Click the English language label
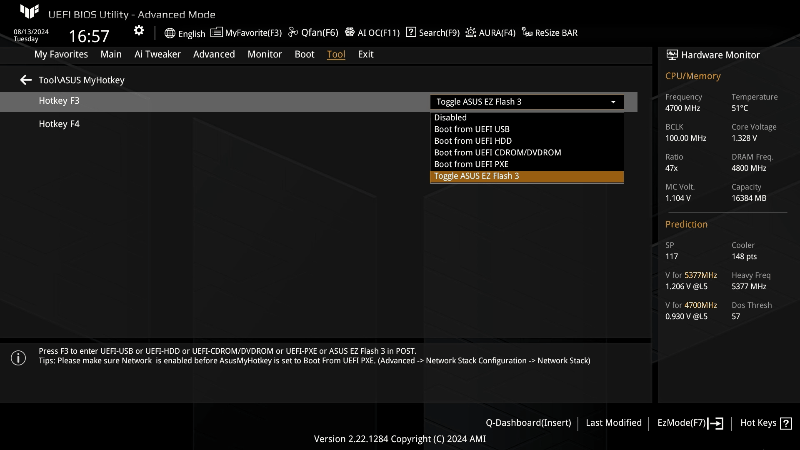Image resolution: width=800 pixels, height=450 pixels. tap(191, 34)
